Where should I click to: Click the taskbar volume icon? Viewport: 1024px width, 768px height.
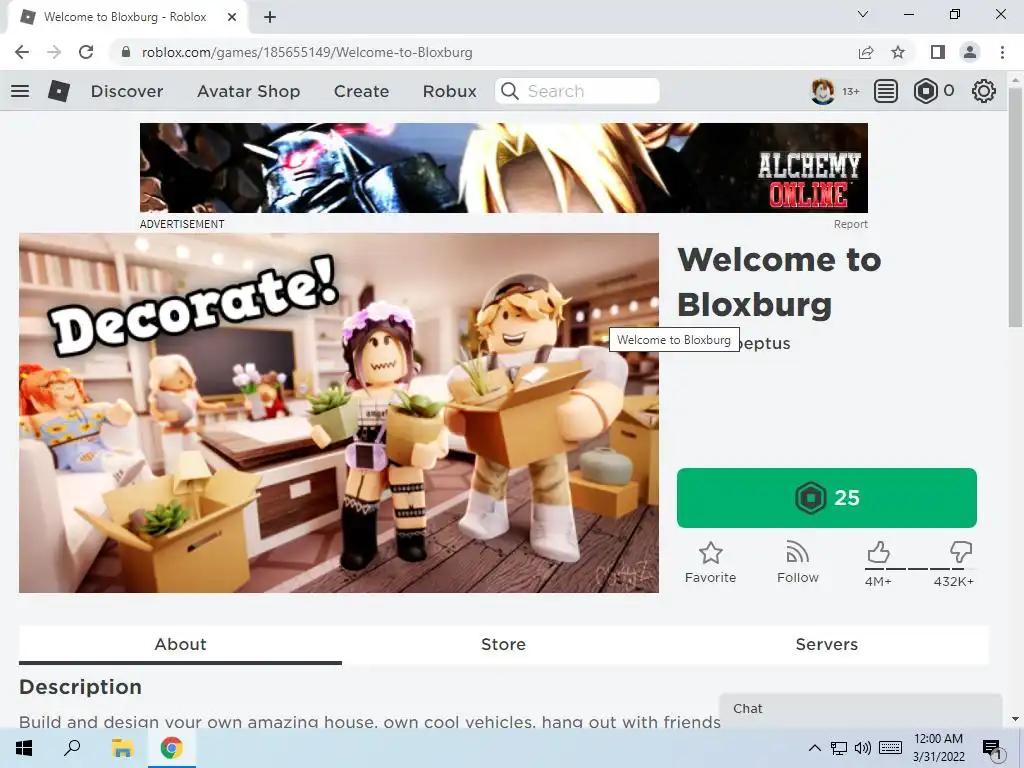863,748
